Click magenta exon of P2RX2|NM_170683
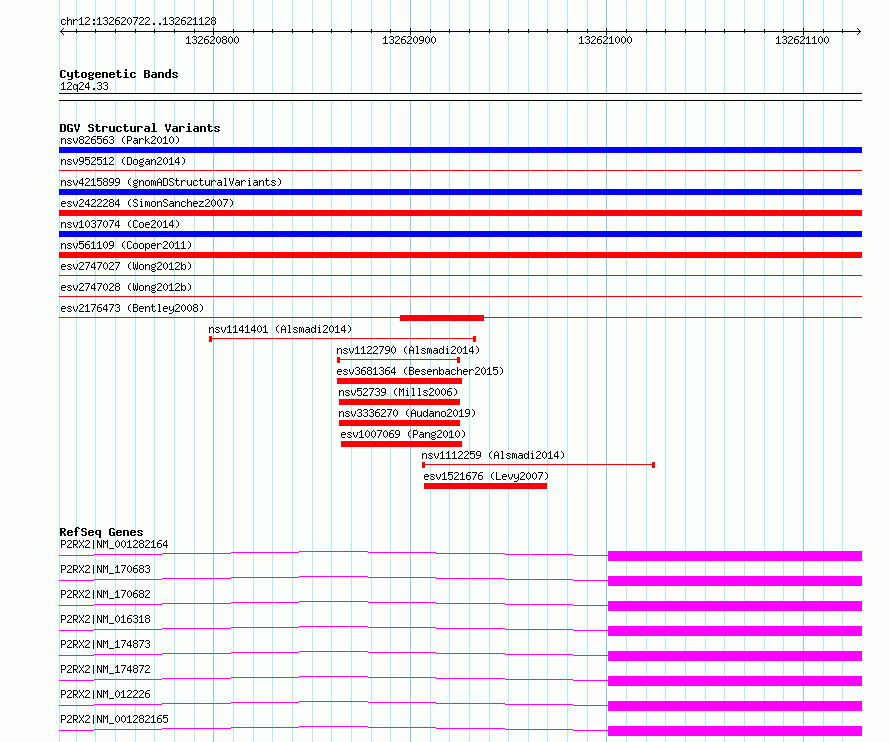This screenshot has width=890, height=742. click(x=735, y=581)
